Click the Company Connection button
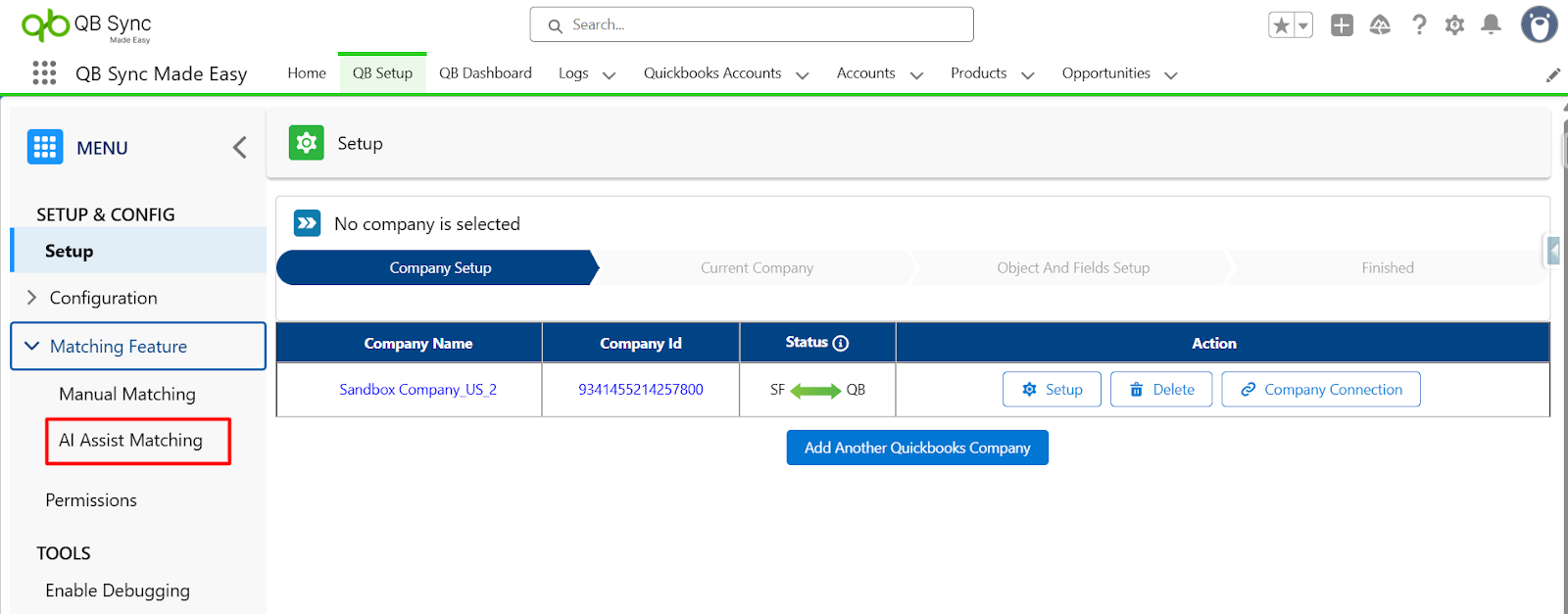Image resolution: width=1568 pixels, height=614 pixels. tap(1321, 390)
